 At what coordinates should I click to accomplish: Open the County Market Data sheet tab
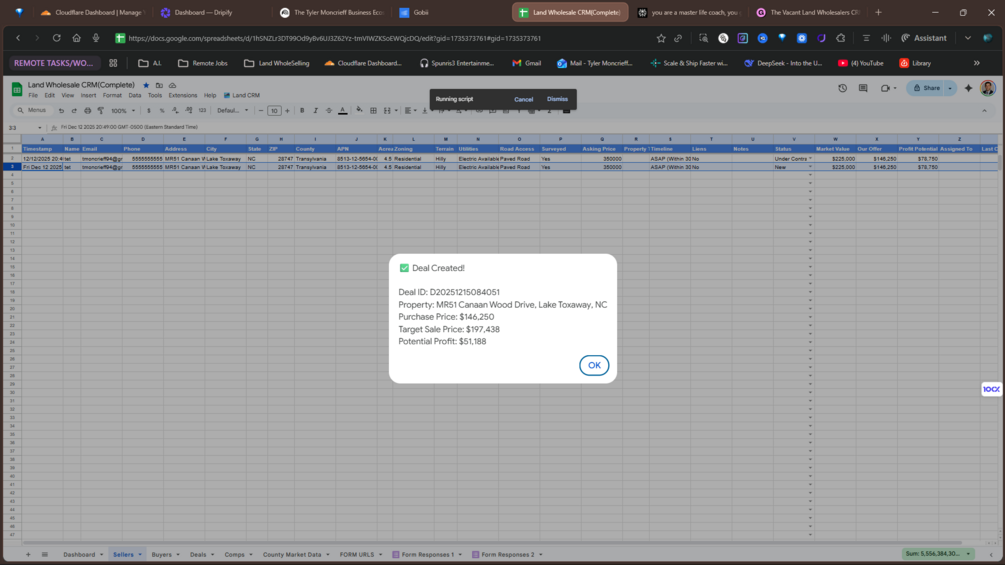pos(292,555)
